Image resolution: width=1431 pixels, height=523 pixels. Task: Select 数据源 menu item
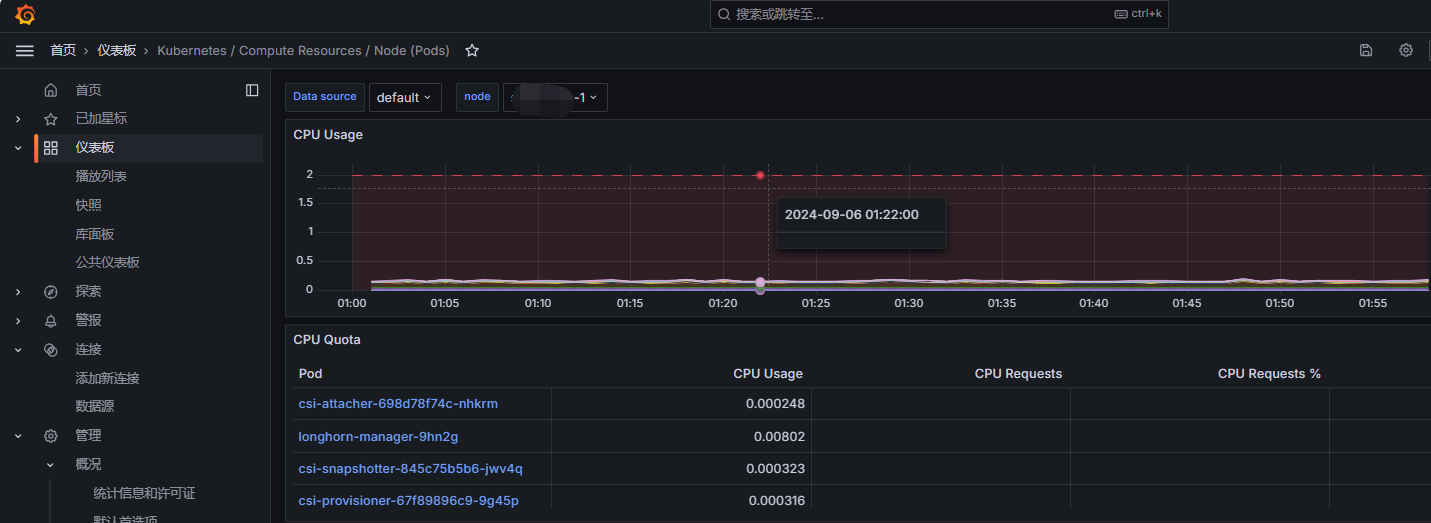tap(95, 407)
